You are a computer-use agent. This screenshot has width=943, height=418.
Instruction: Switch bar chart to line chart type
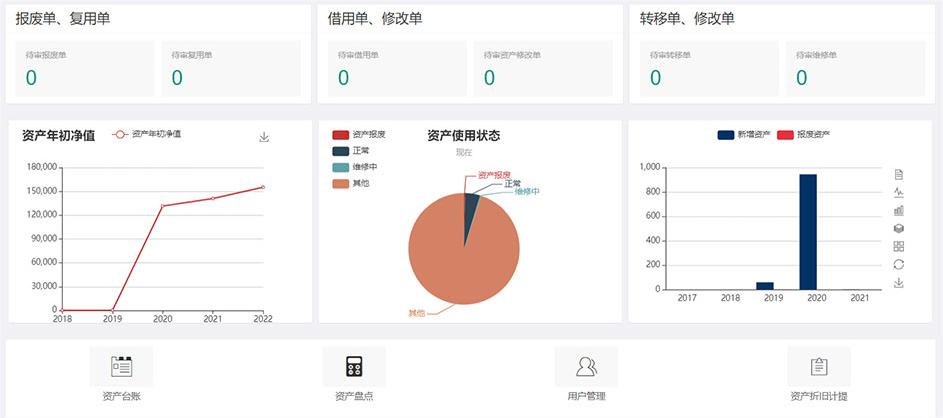898,192
